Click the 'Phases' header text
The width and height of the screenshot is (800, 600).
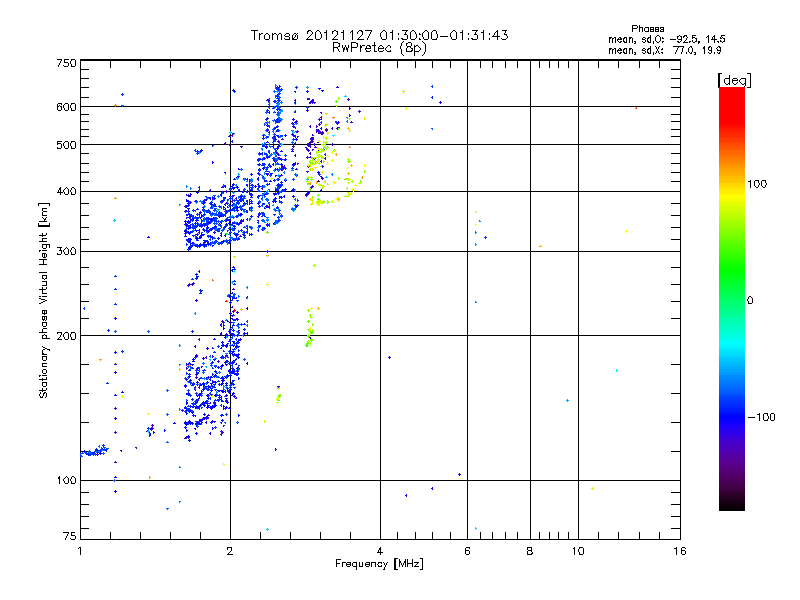[647, 29]
